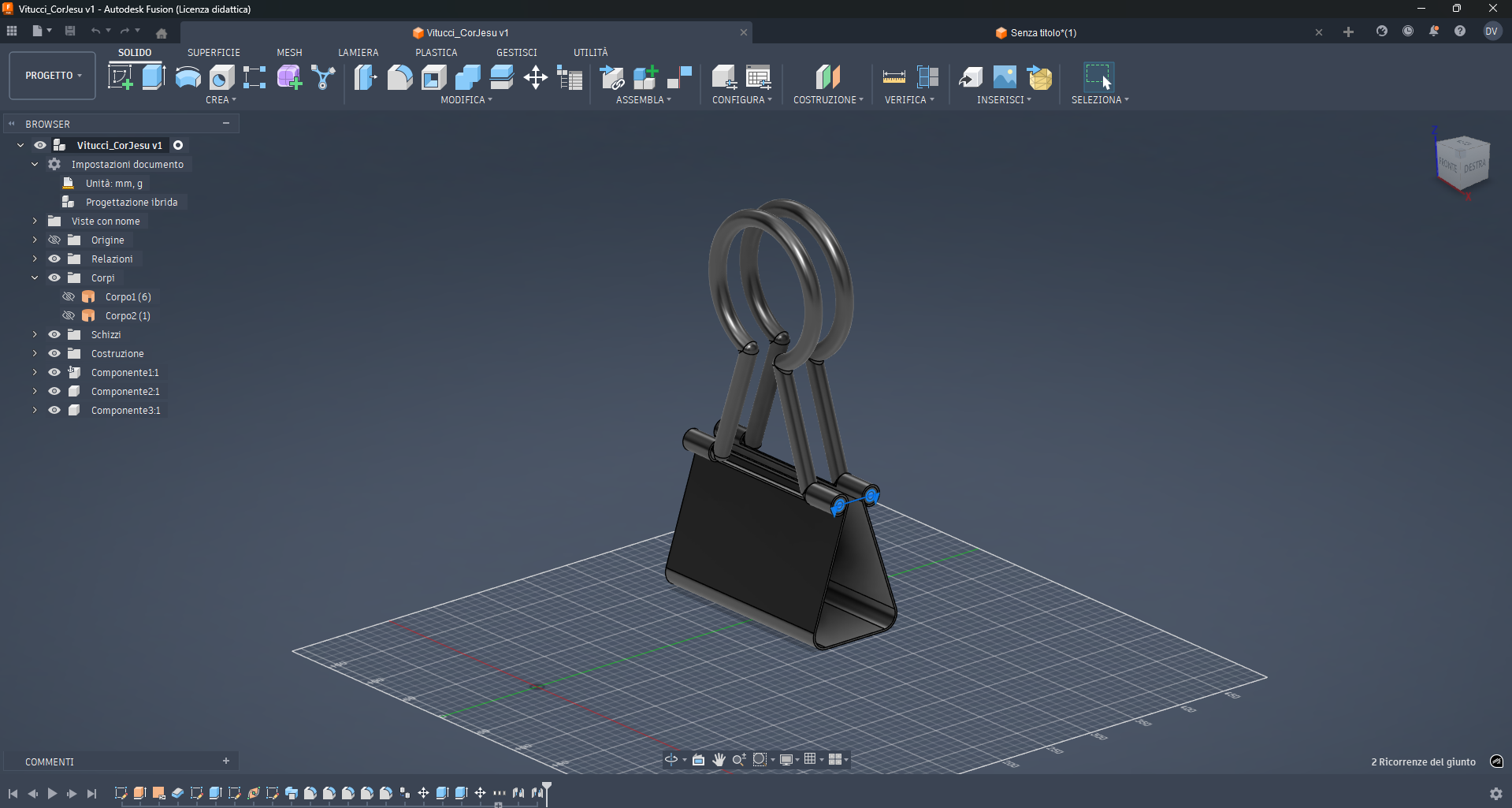Screen dimensions: 1512x808
Task: Switch to the LAMIERA tab
Action: point(358,52)
